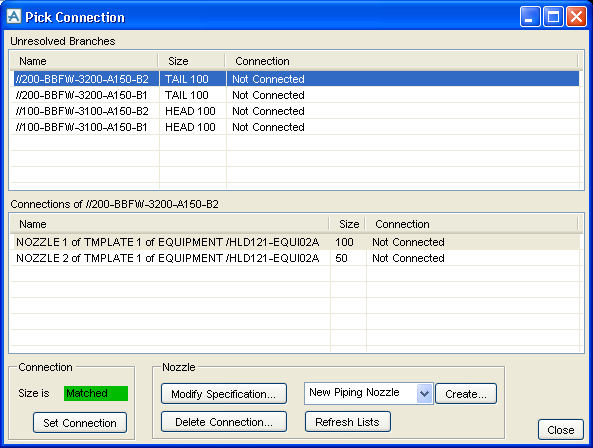593x448 pixels.
Task: Click the Refresh Lists button
Action: pos(348,422)
